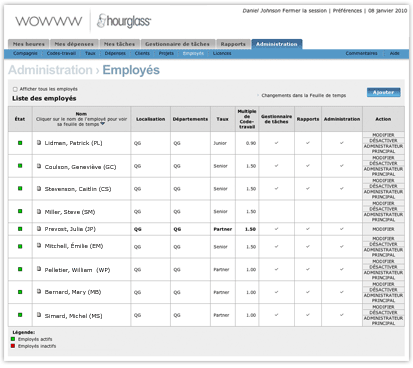Open Préférences link

(x=347, y=11)
